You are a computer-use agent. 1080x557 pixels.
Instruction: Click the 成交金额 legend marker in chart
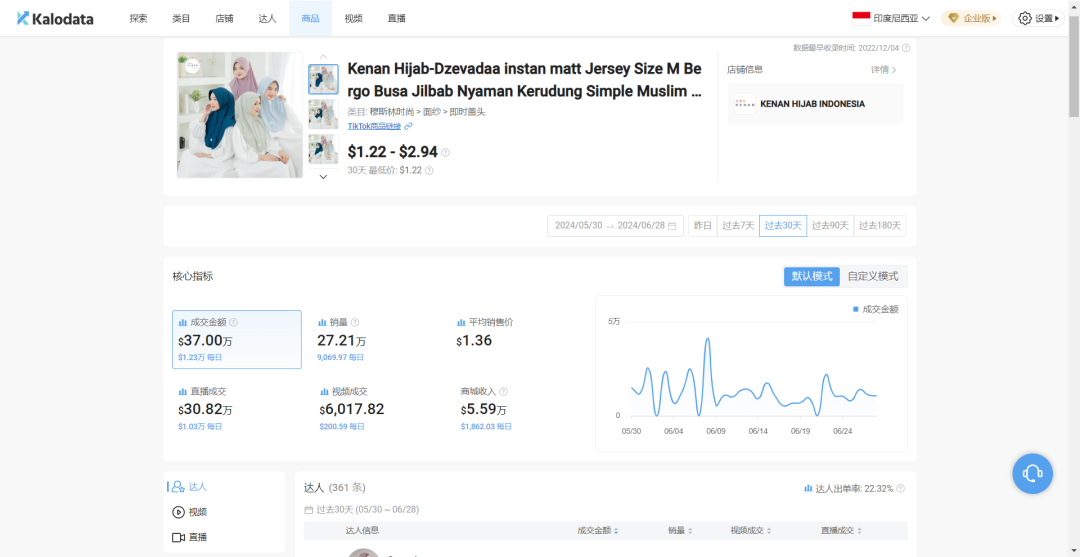[856, 309]
